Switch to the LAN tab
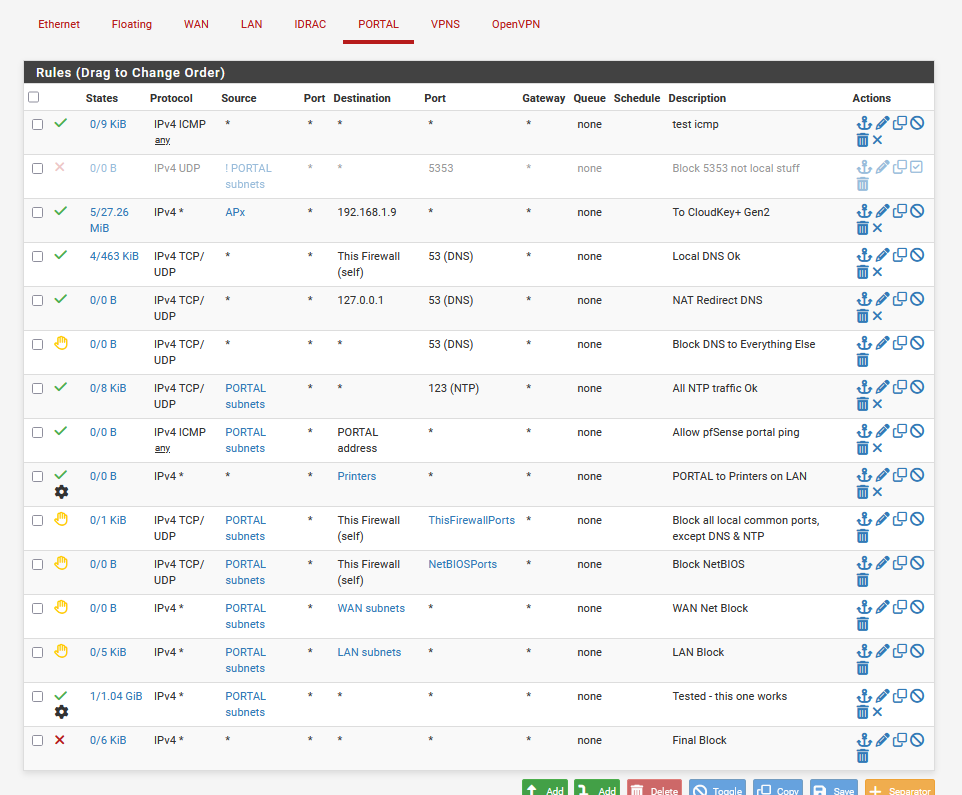The width and height of the screenshot is (962, 795). coord(252,24)
